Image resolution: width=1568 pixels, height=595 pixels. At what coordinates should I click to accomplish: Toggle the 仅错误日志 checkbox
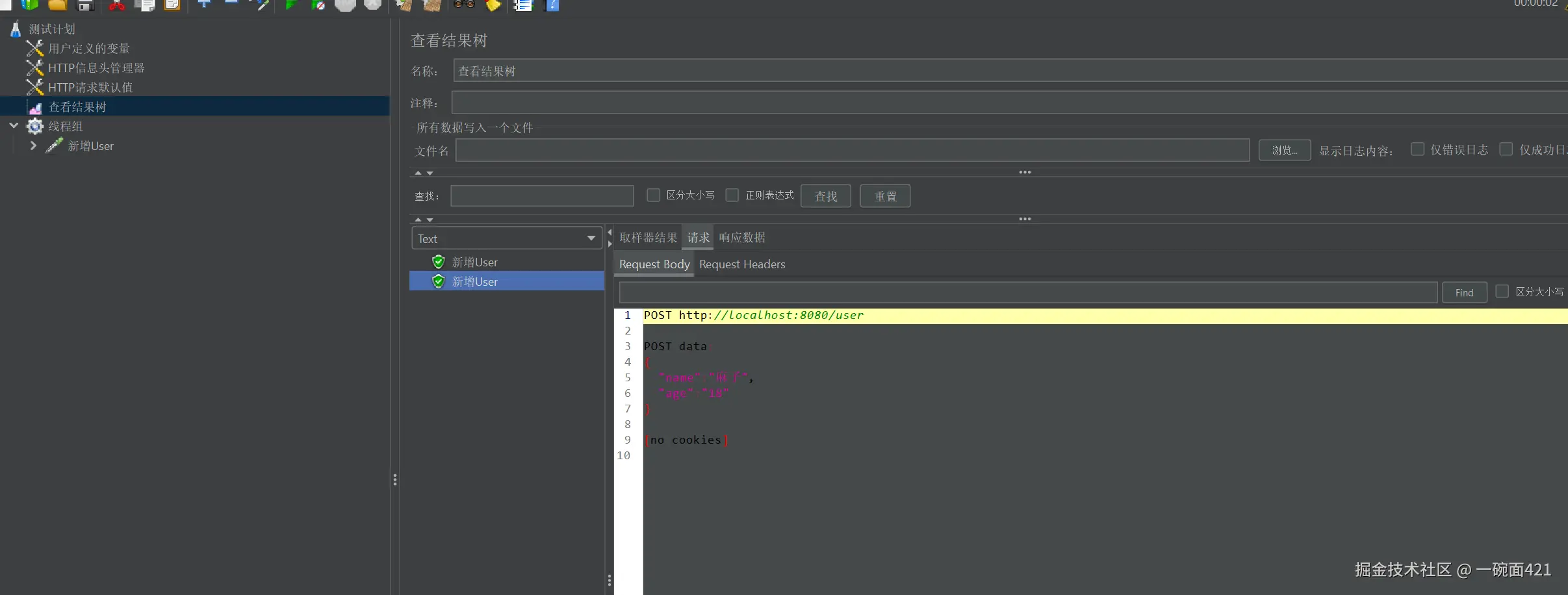click(x=1418, y=149)
